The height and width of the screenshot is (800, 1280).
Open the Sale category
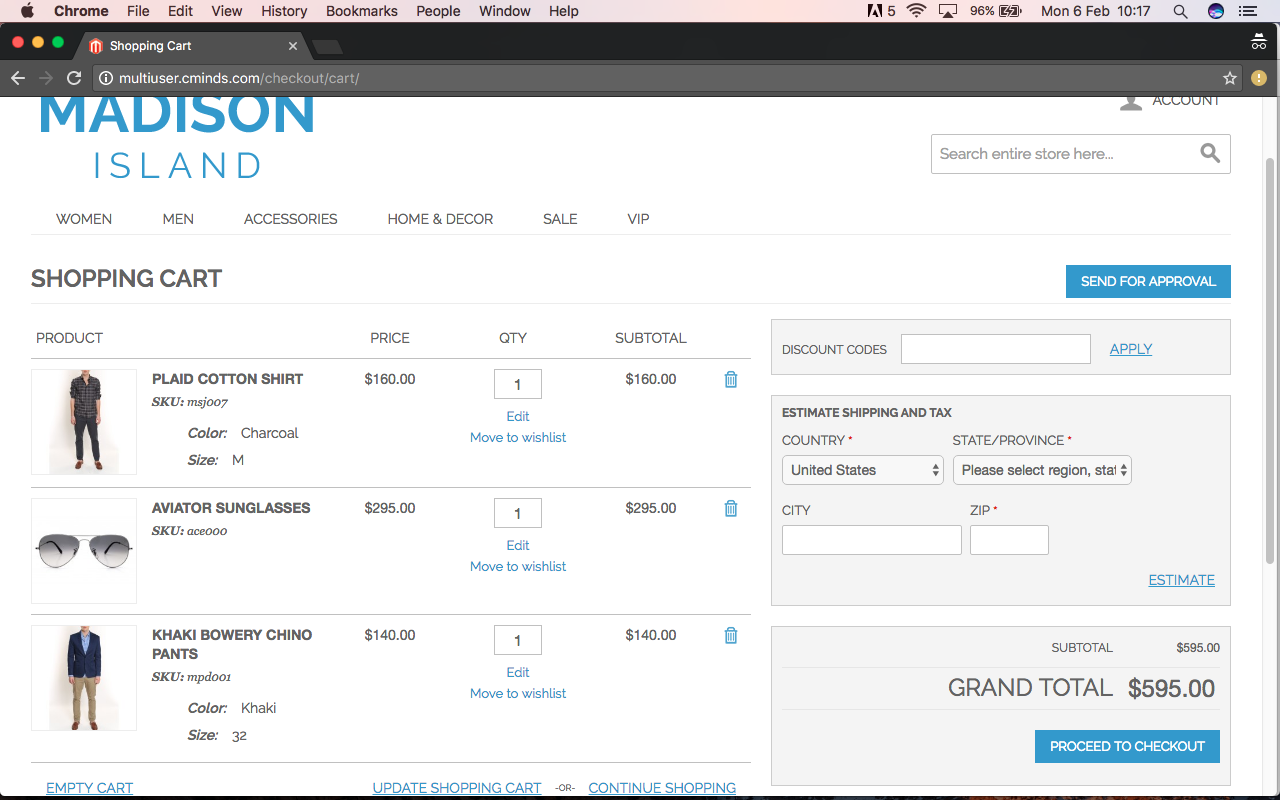coord(560,219)
